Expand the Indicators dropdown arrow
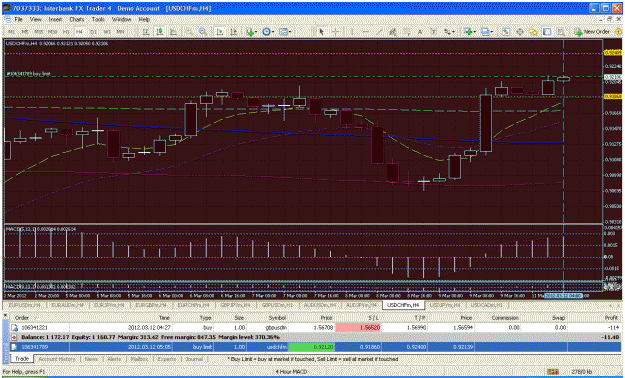Screen dimensions: 625x378 256,32
